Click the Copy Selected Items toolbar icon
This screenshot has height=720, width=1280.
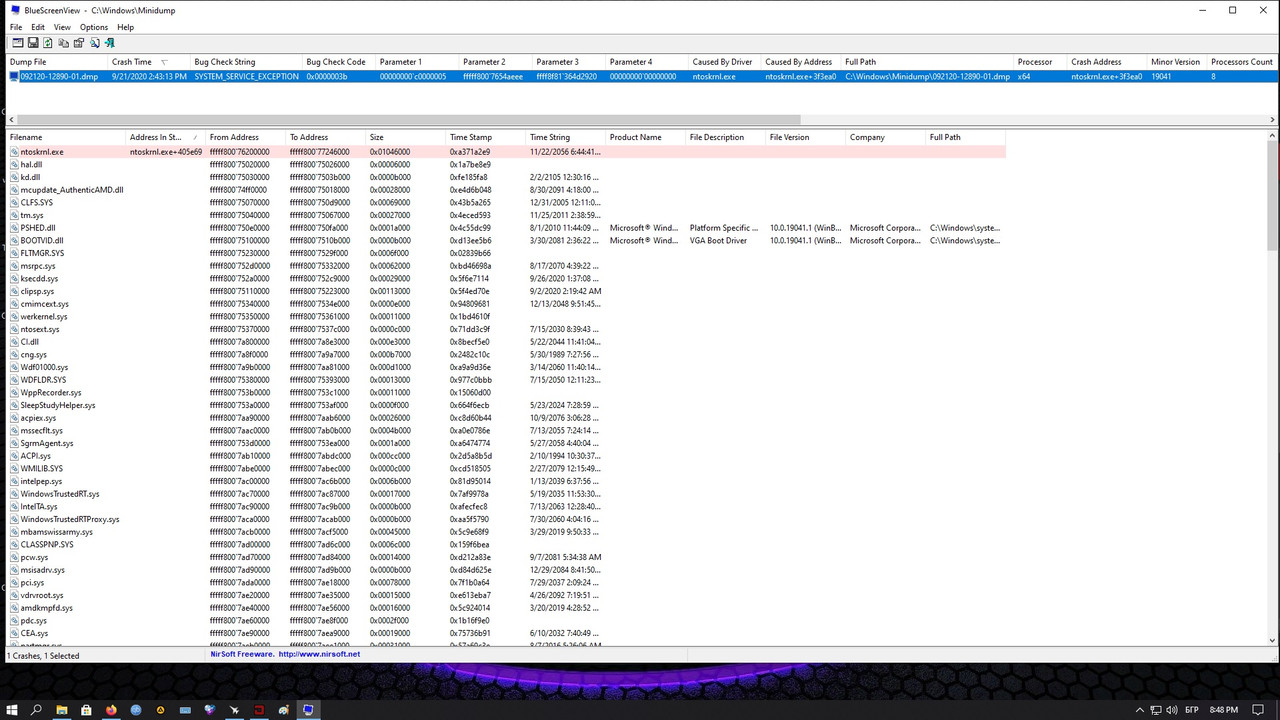(x=63, y=43)
